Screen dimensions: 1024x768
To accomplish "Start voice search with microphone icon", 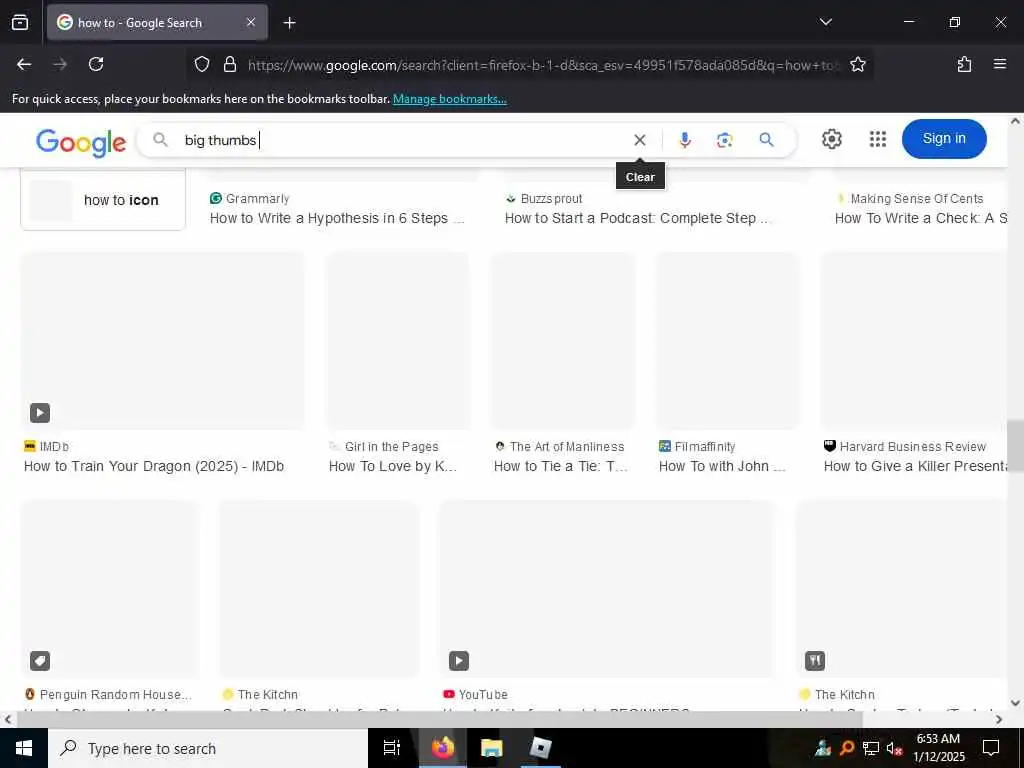I will click(x=684, y=140).
